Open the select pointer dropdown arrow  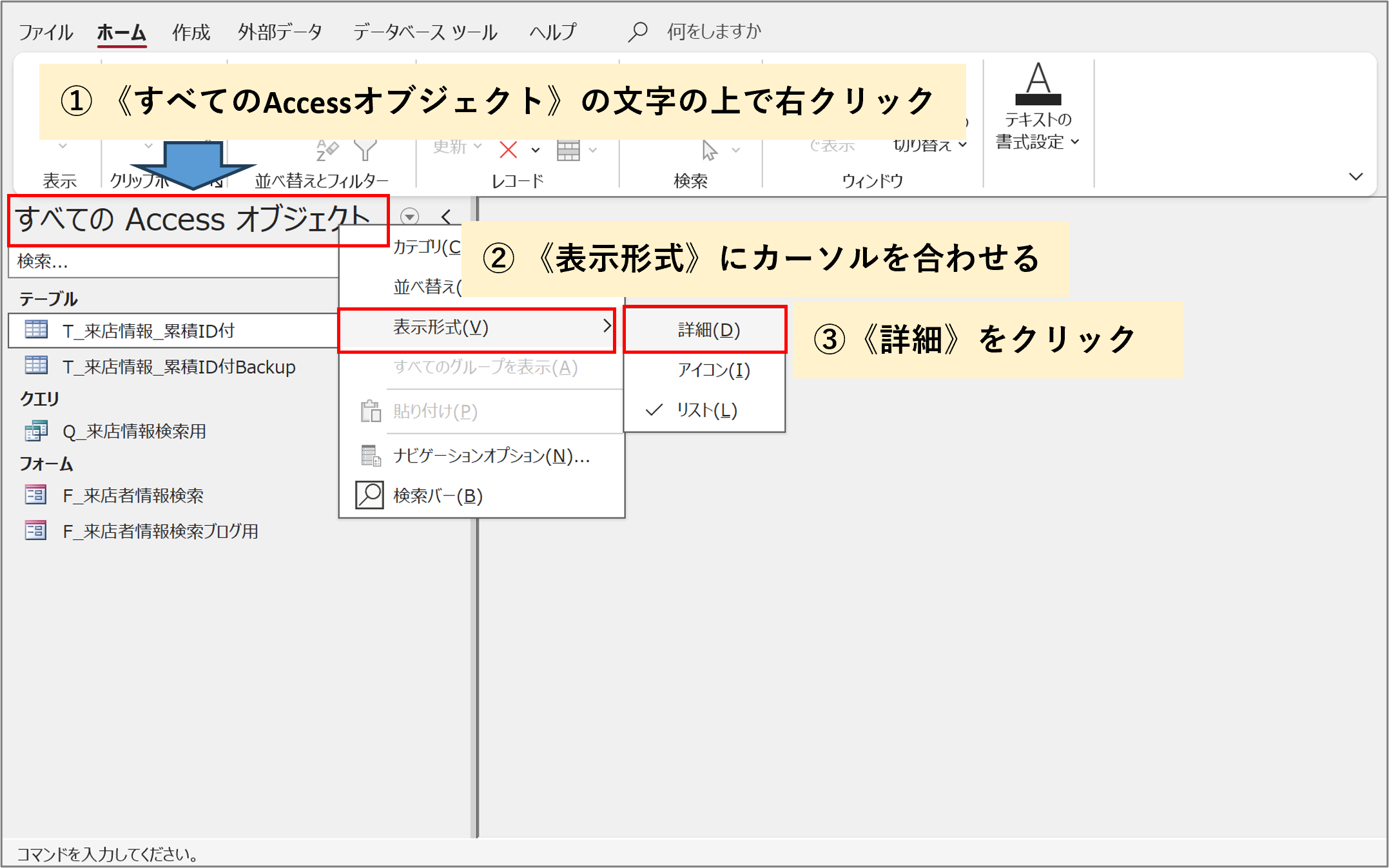[735, 150]
